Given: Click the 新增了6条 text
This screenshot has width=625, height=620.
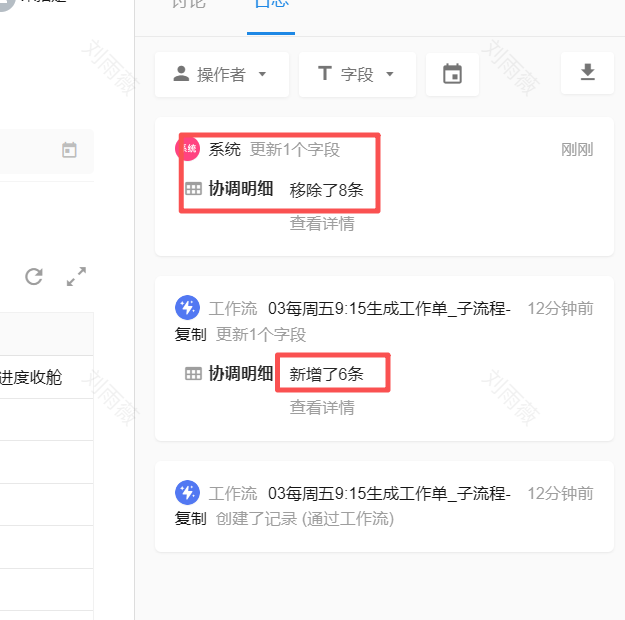Looking at the screenshot, I should [326, 374].
